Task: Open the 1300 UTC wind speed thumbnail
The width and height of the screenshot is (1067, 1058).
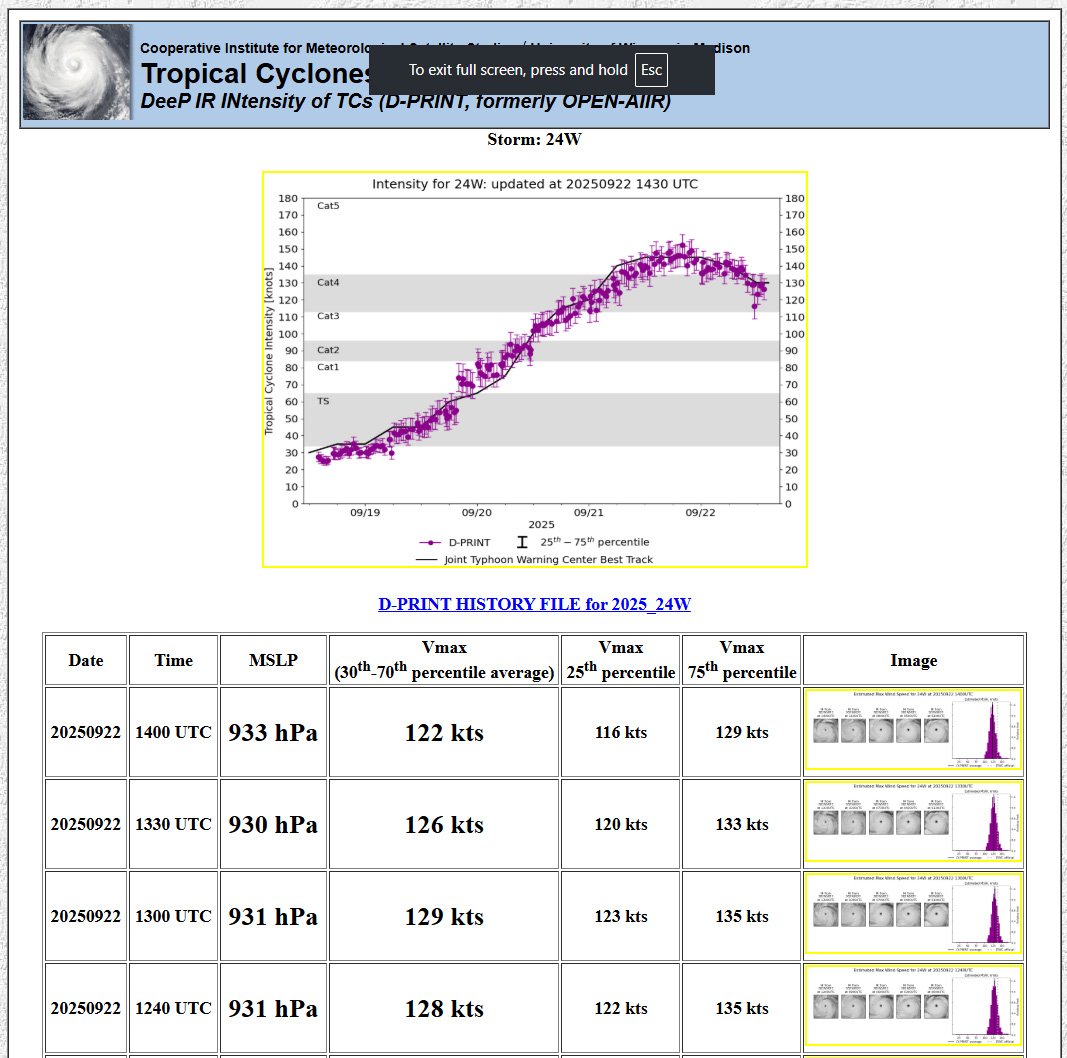Action: [x=913, y=916]
